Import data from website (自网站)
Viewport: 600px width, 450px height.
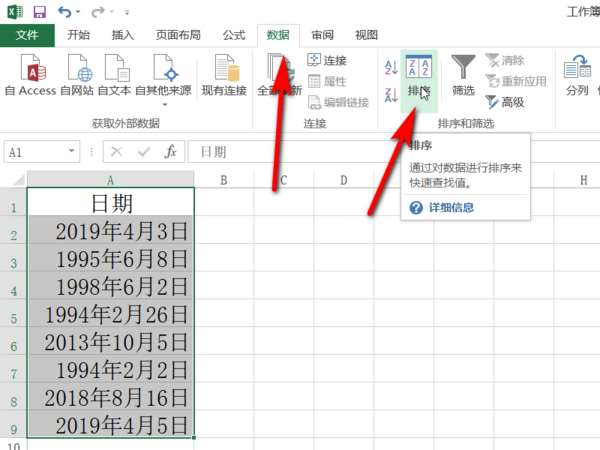pyautogui.click(x=77, y=75)
